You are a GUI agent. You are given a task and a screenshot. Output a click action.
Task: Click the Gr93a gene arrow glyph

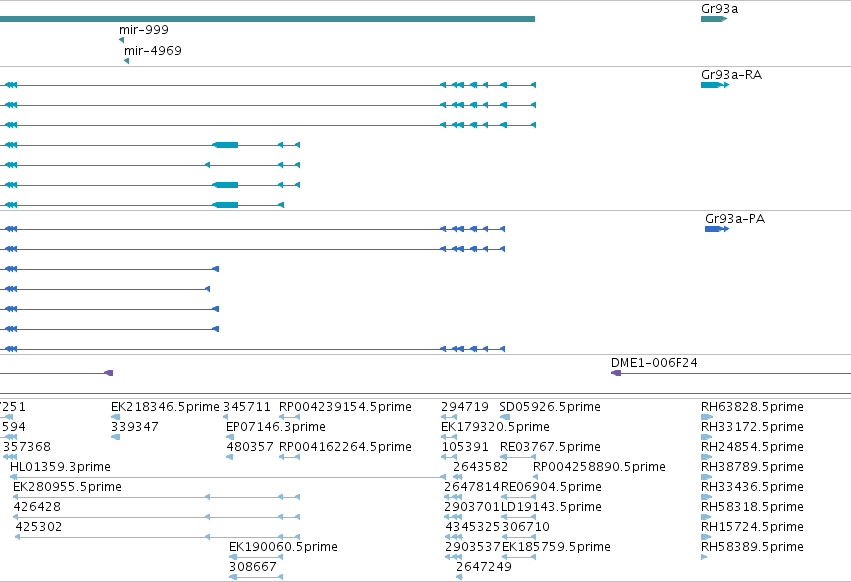click(714, 19)
